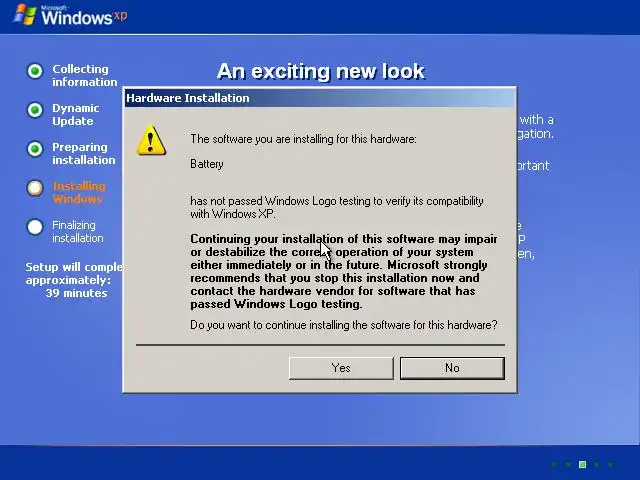Click the Preparing installation step indicator
This screenshot has width=640, height=480.
coord(35,149)
